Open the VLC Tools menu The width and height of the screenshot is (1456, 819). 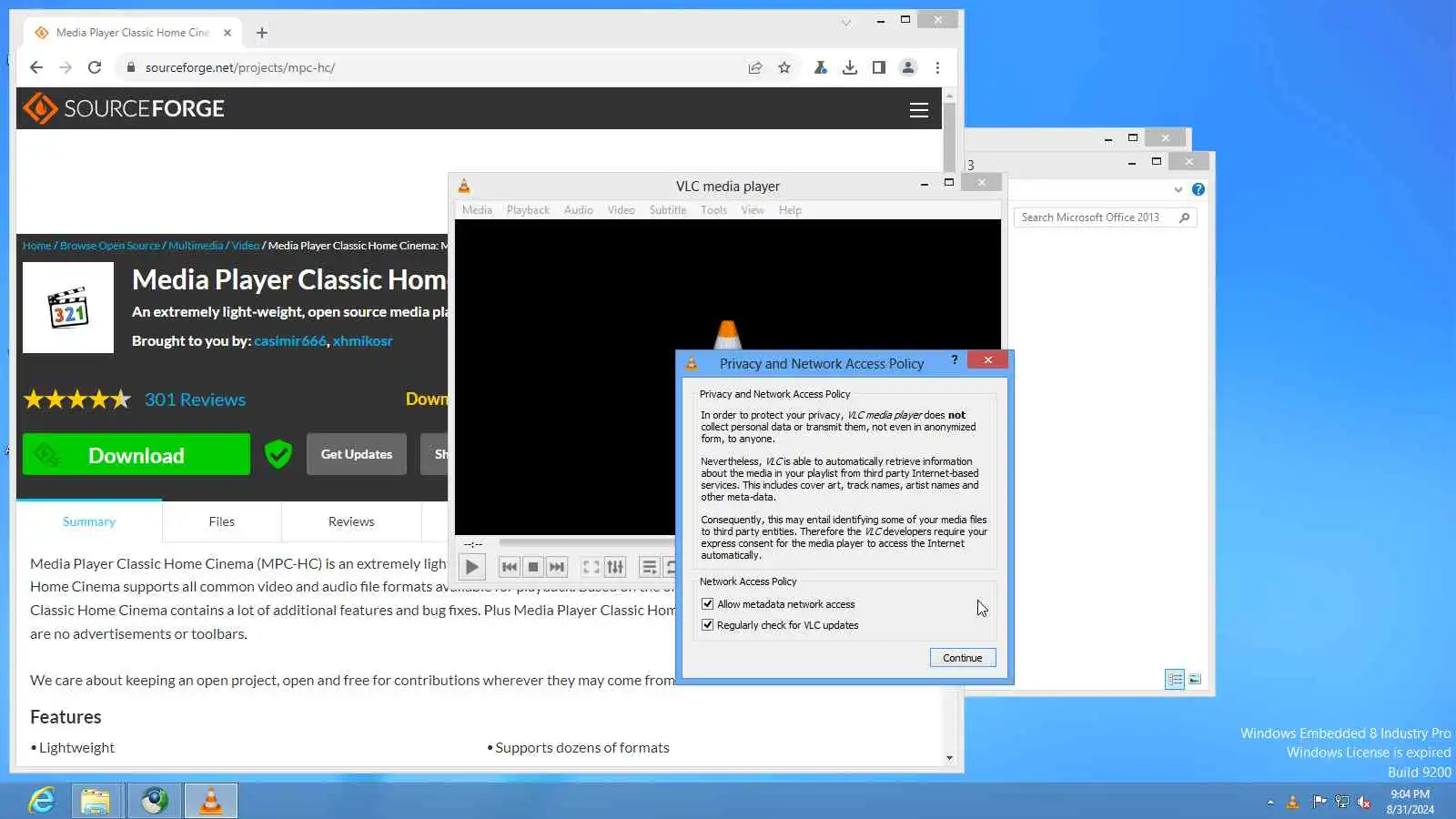pos(713,210)
